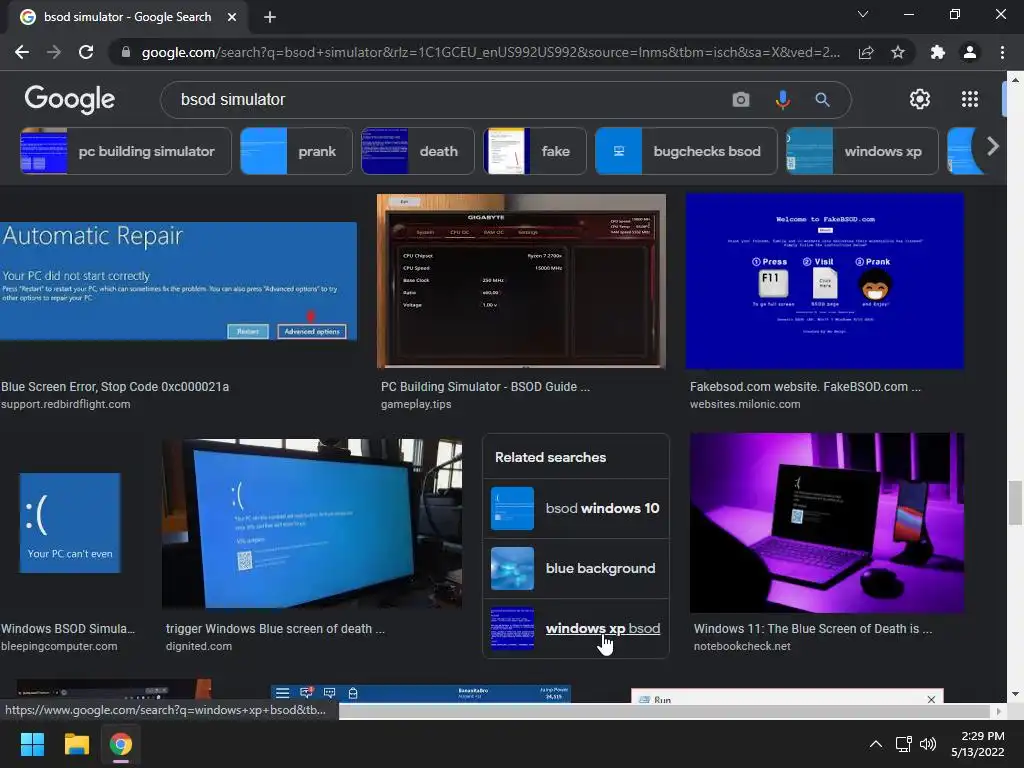Screen dimensions: 1024x768
Task: Filter by fake chip
Action: 535,151
